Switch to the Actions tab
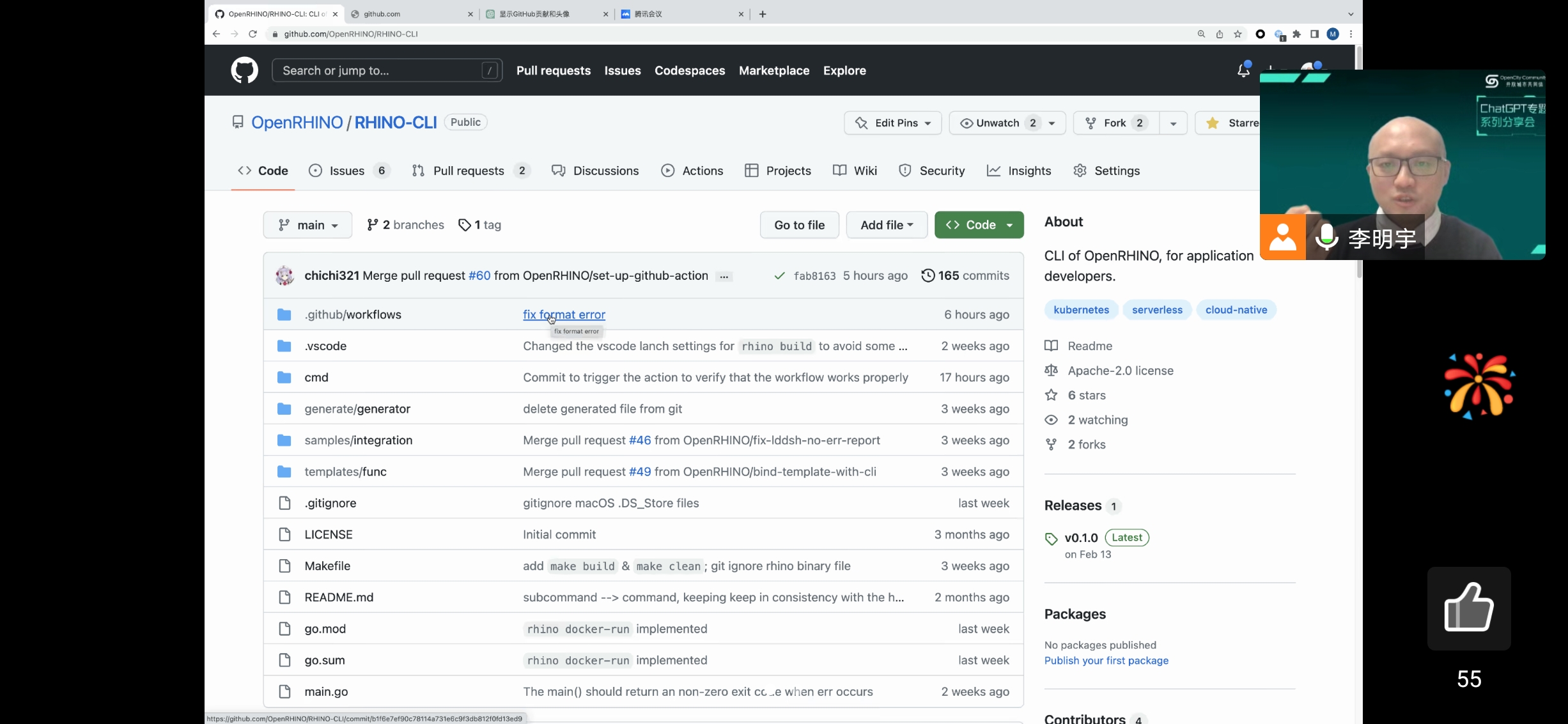Screen dimensions: 1568x724 point(692,171)
